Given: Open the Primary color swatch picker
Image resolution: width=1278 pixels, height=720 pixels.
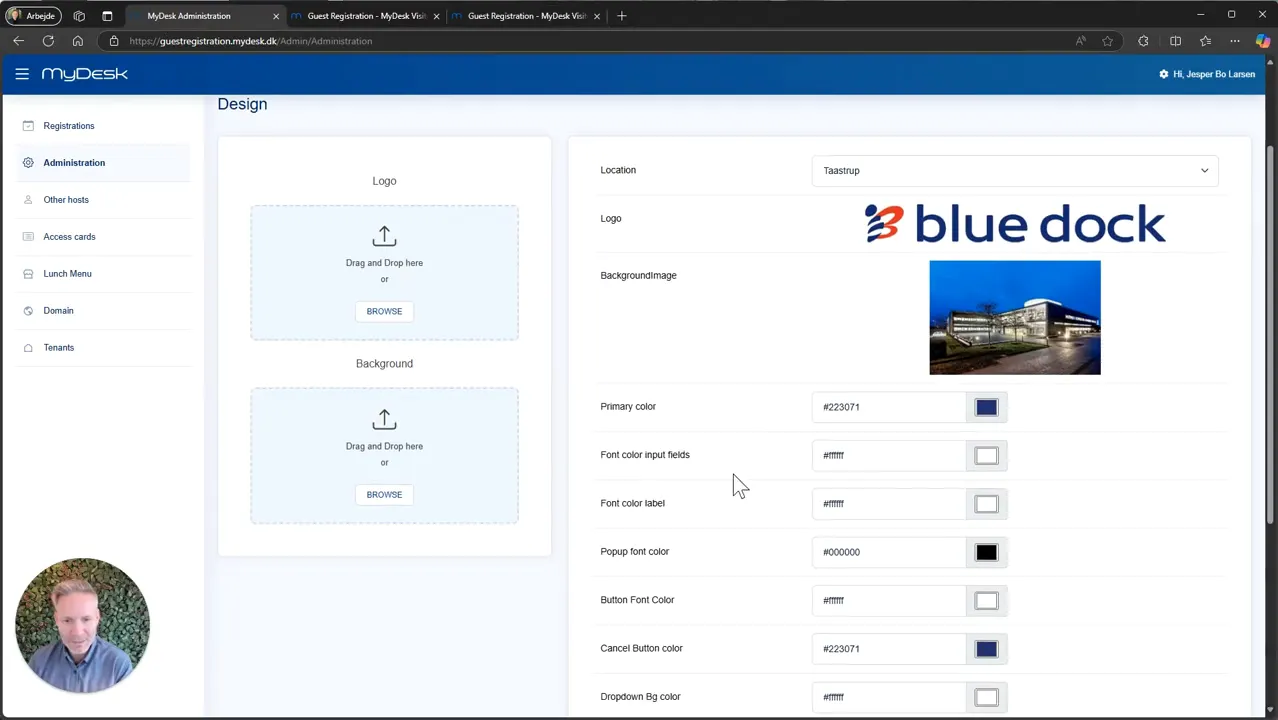Looking at the screenshot, I should tap(986, 407).
